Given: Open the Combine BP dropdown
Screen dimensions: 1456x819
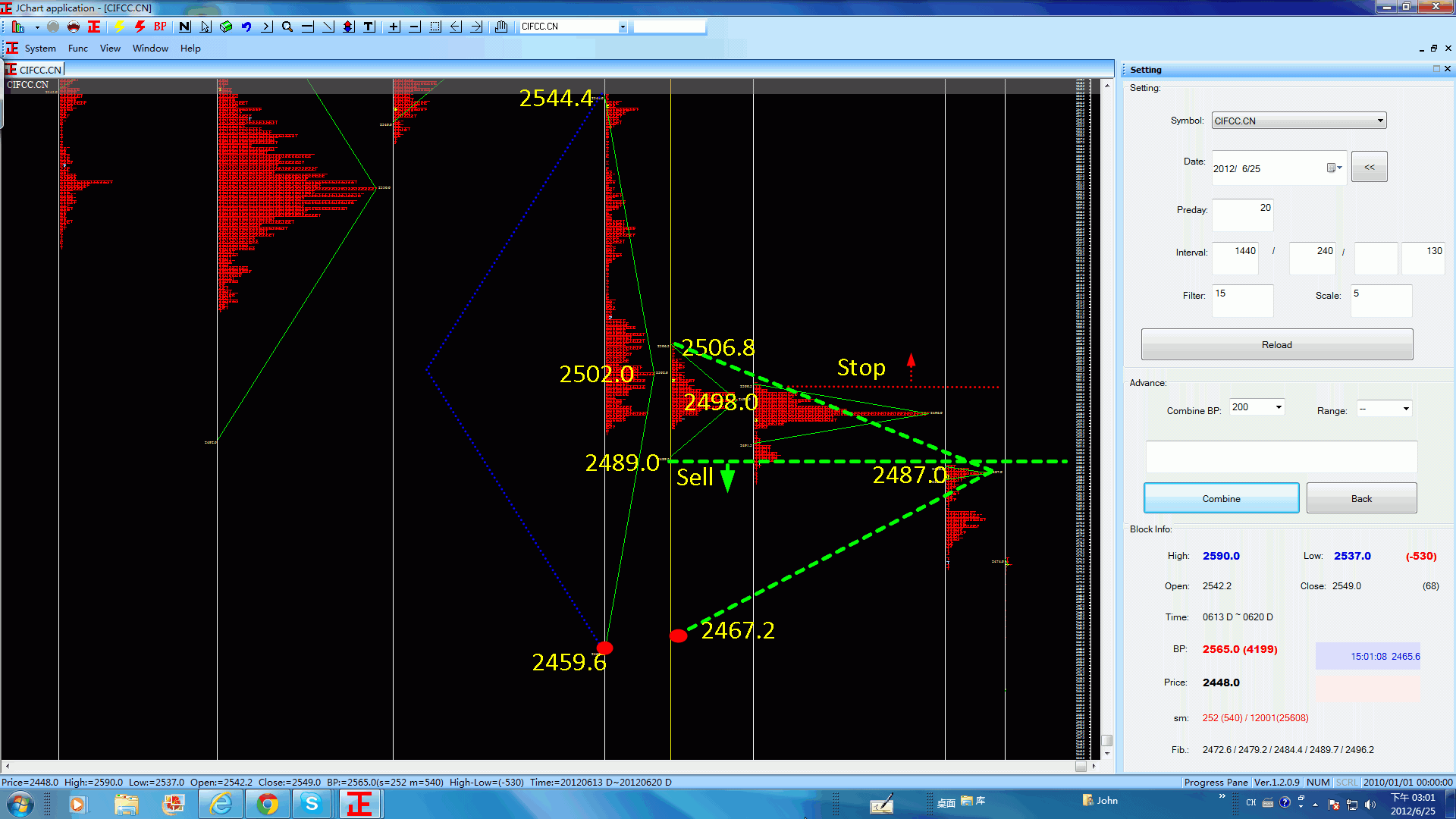Looking at the screenshot, I should coord(1279,408).
